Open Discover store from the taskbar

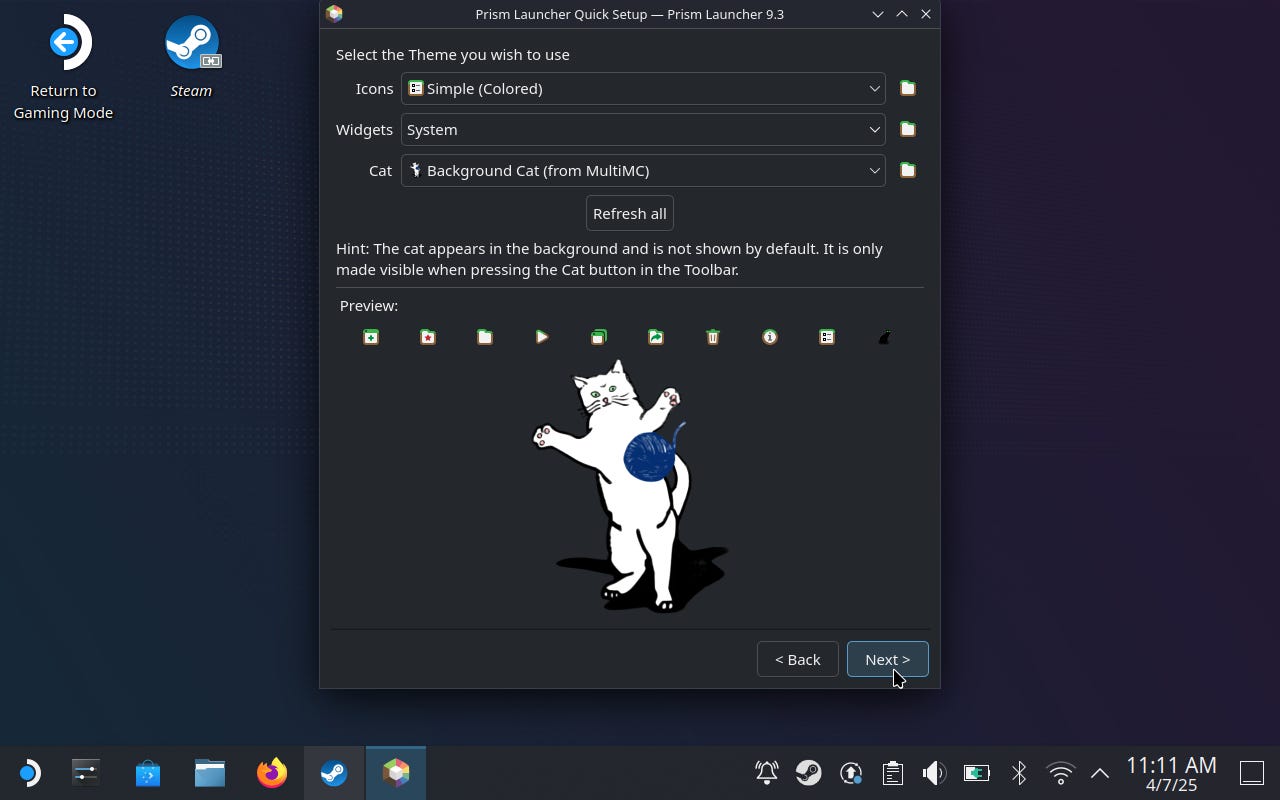(x=148, y=773)
